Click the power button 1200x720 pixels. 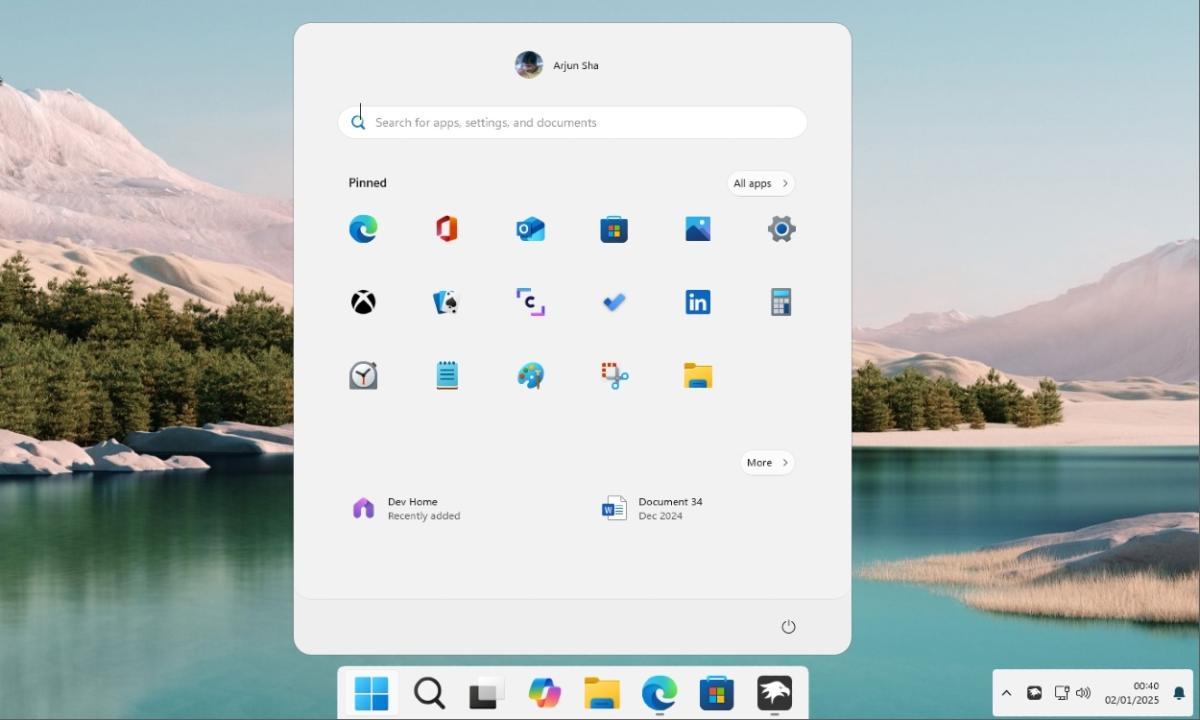pos(789,626)
